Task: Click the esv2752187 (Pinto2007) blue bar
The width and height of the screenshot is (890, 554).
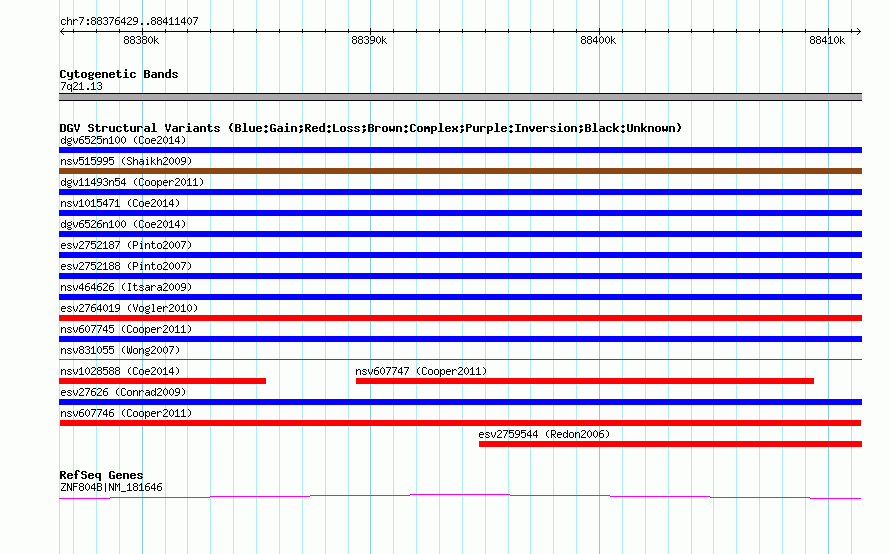Action: [460, 255]
